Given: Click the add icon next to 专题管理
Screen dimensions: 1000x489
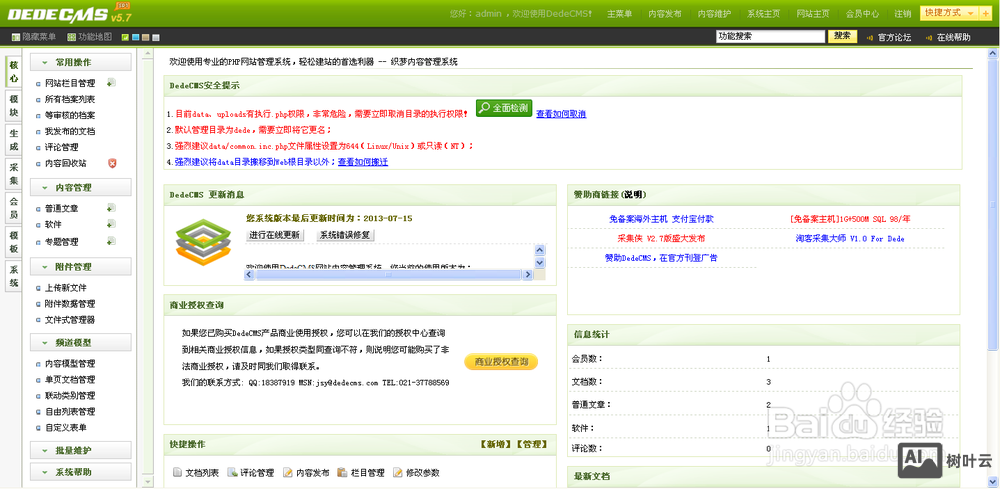Looking at the screenshot, I should (x=111, y=241).
